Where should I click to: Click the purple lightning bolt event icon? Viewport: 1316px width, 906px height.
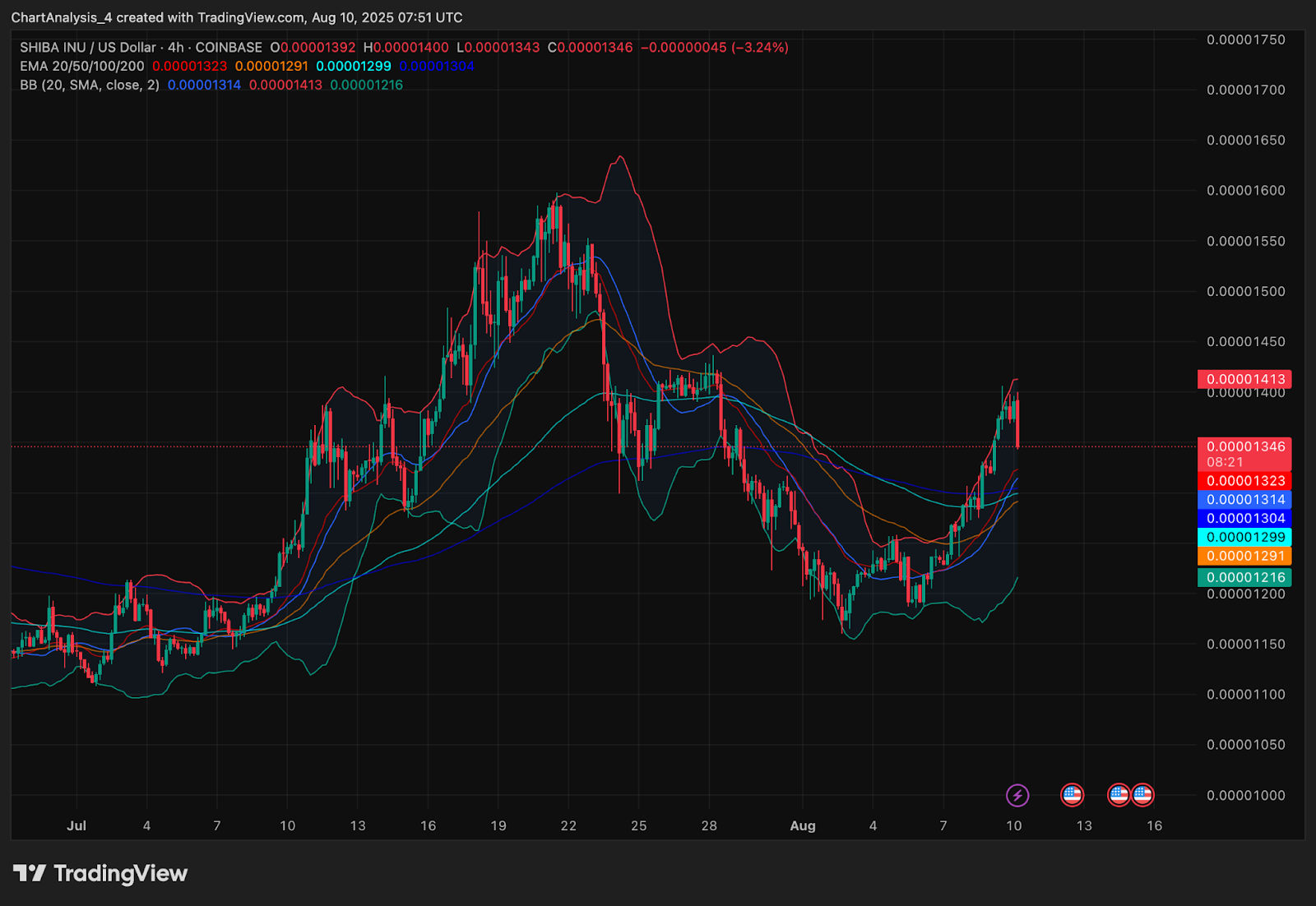tap(1017, 795)
